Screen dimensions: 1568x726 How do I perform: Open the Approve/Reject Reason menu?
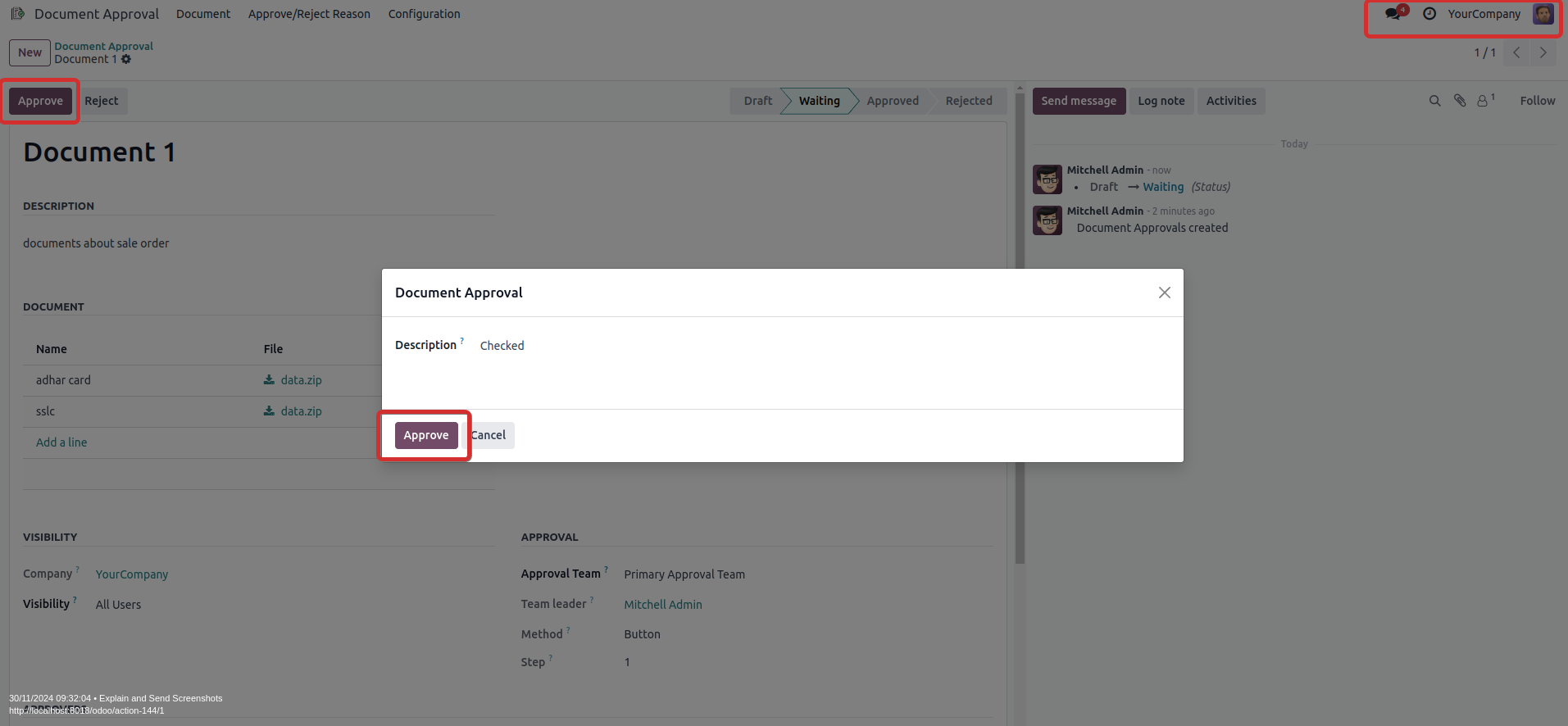tap(309, 14)
